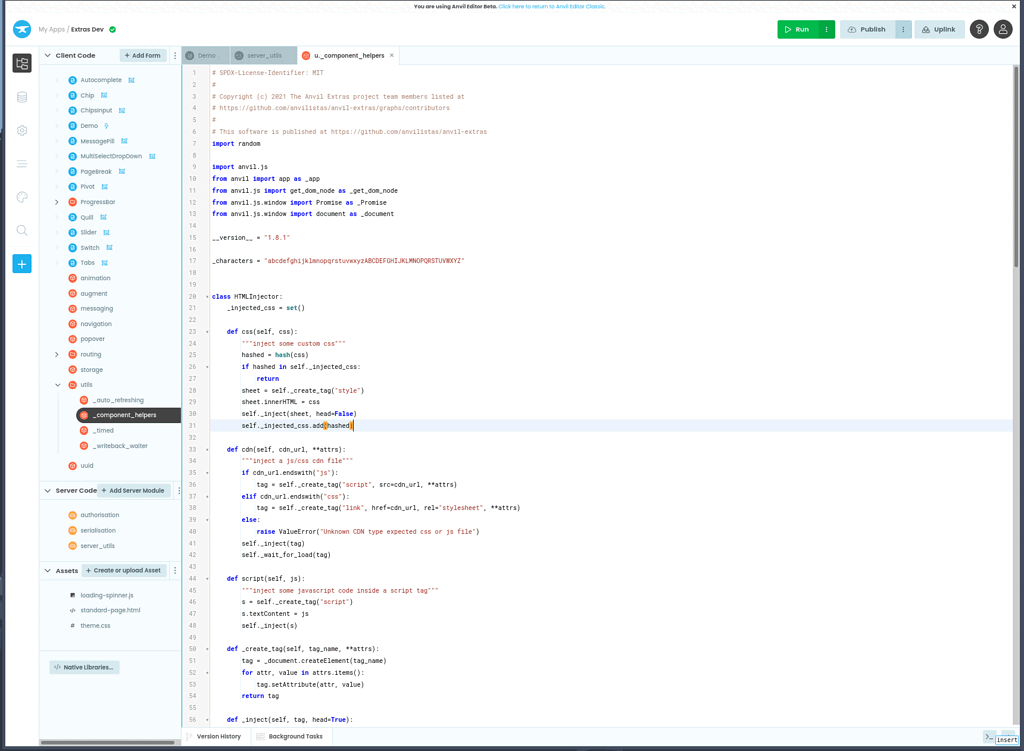Open the Run button dropdown menu
The width and height of the screenshot is (1024, 751).
828,29
